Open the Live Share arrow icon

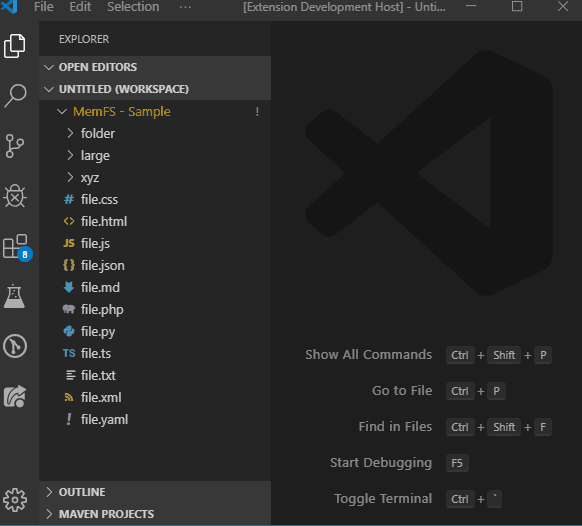15,396
